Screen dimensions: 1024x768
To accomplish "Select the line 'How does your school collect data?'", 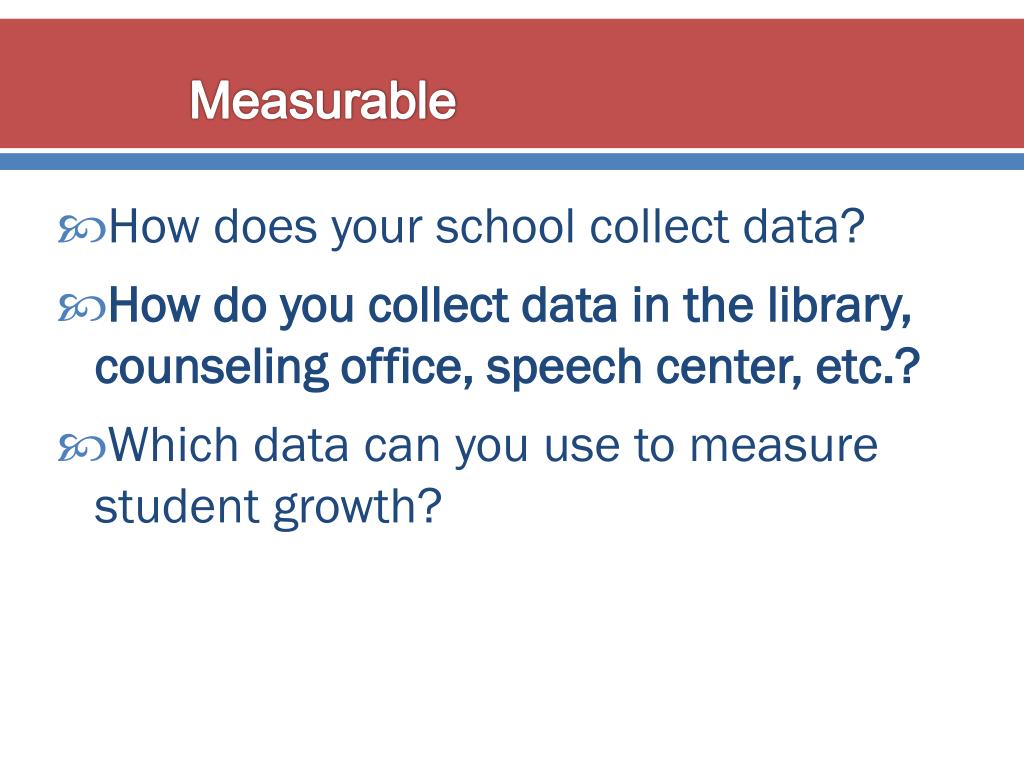I will pyautogui.click(x=487, y=229).
